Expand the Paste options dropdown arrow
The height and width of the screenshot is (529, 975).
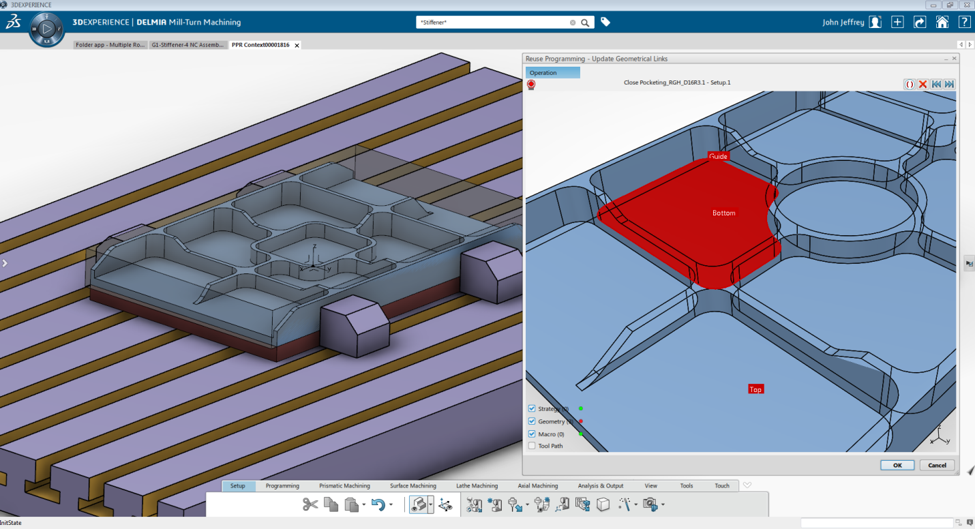tap(364, 506)
